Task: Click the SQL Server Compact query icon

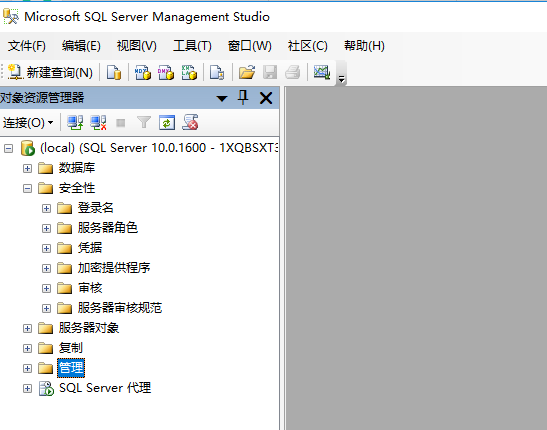Action: point(217,73)
